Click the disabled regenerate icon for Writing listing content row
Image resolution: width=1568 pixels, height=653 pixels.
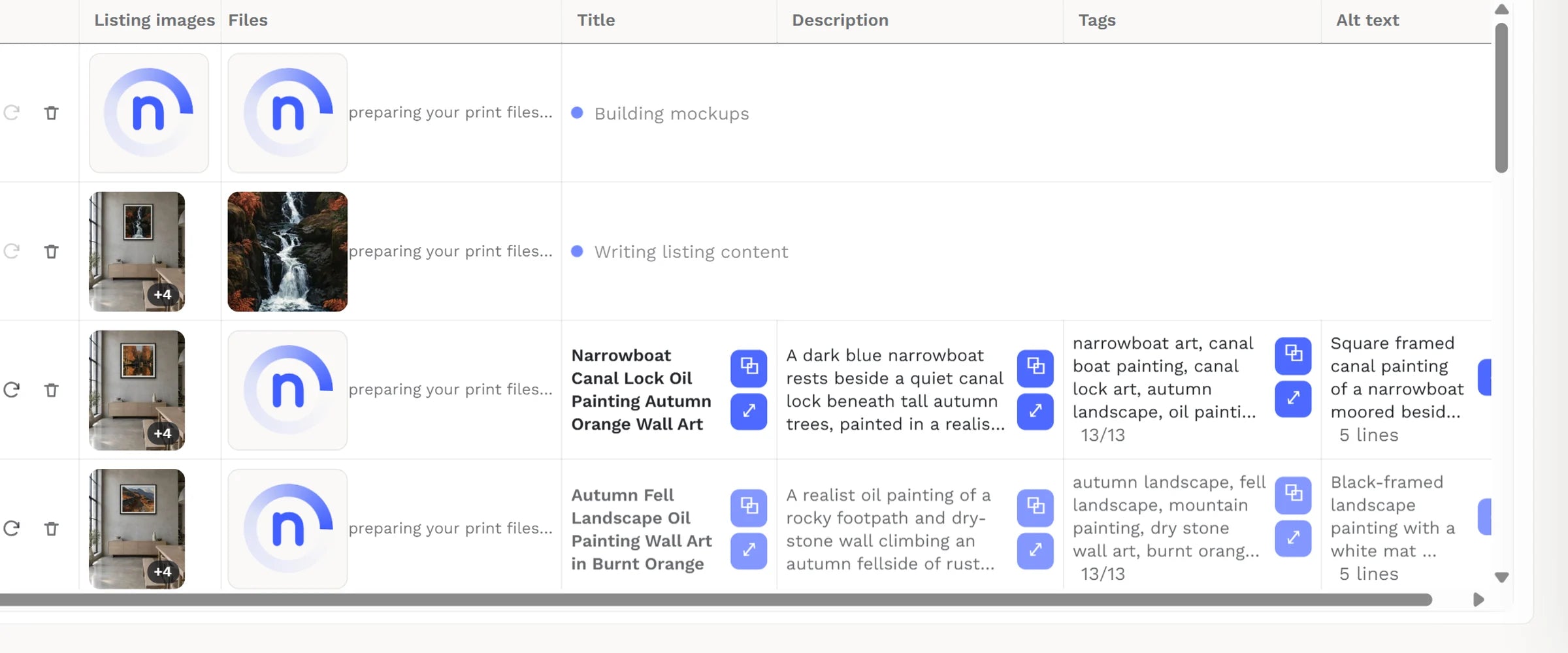(x=12, y=251)
